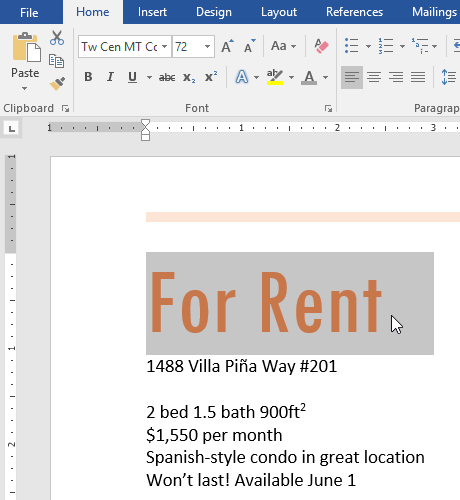Click the 'For Rent' heading text
Image resolution: width=460 pixels, height=500 pixels.
click(266, 303)
